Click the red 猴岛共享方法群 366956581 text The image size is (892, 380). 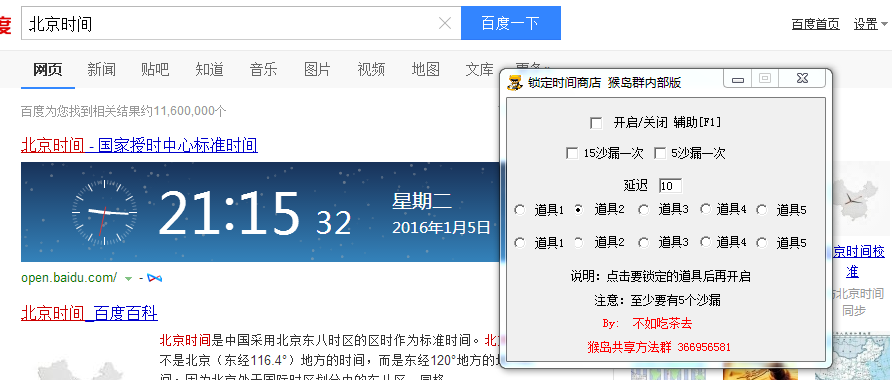pyautogui.click(x=659, y=347)
